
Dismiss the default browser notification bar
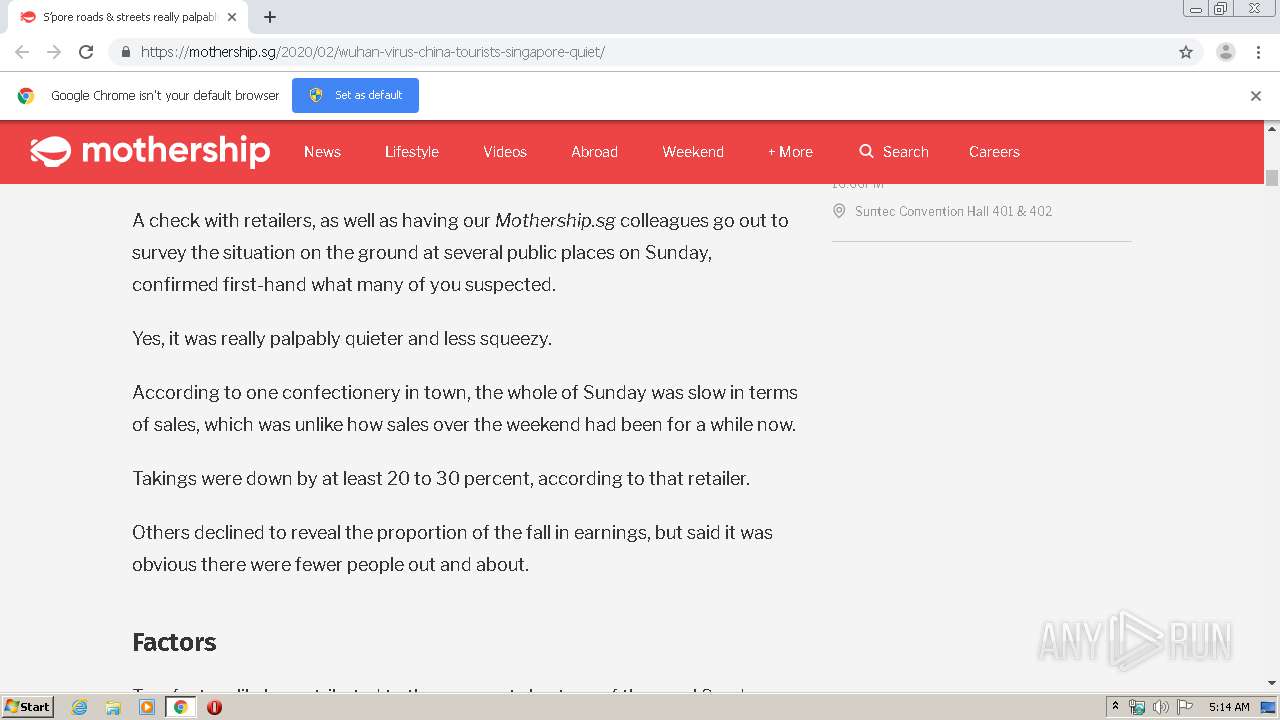pos(1256,96)
